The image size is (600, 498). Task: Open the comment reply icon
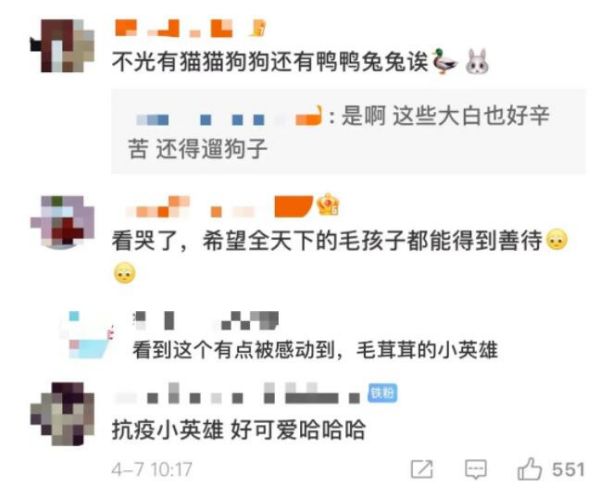tap(476, 469)
